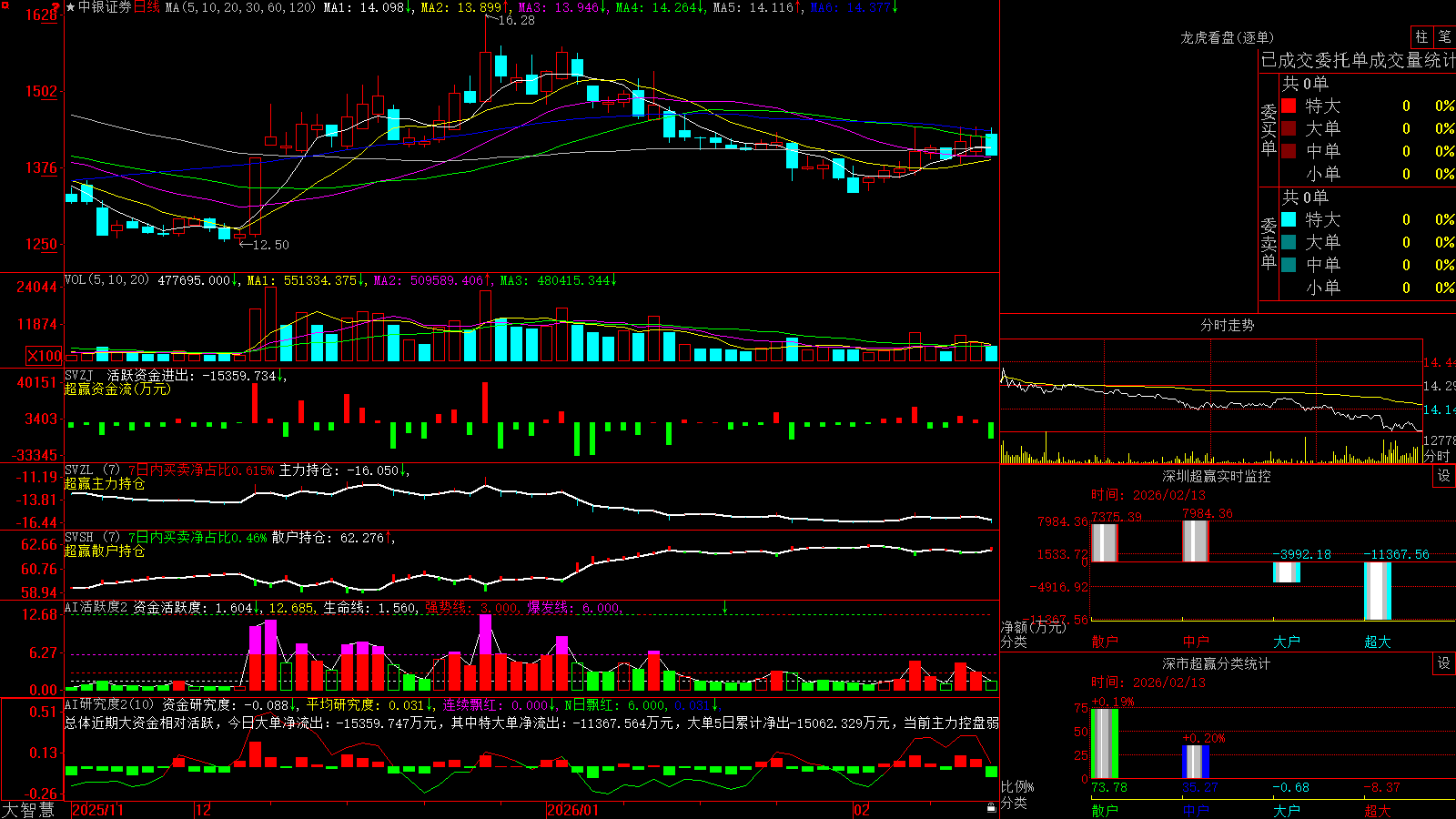Click the 1628 price axis label
Viewport: 1456px width, 819px height.
(42, 15)
